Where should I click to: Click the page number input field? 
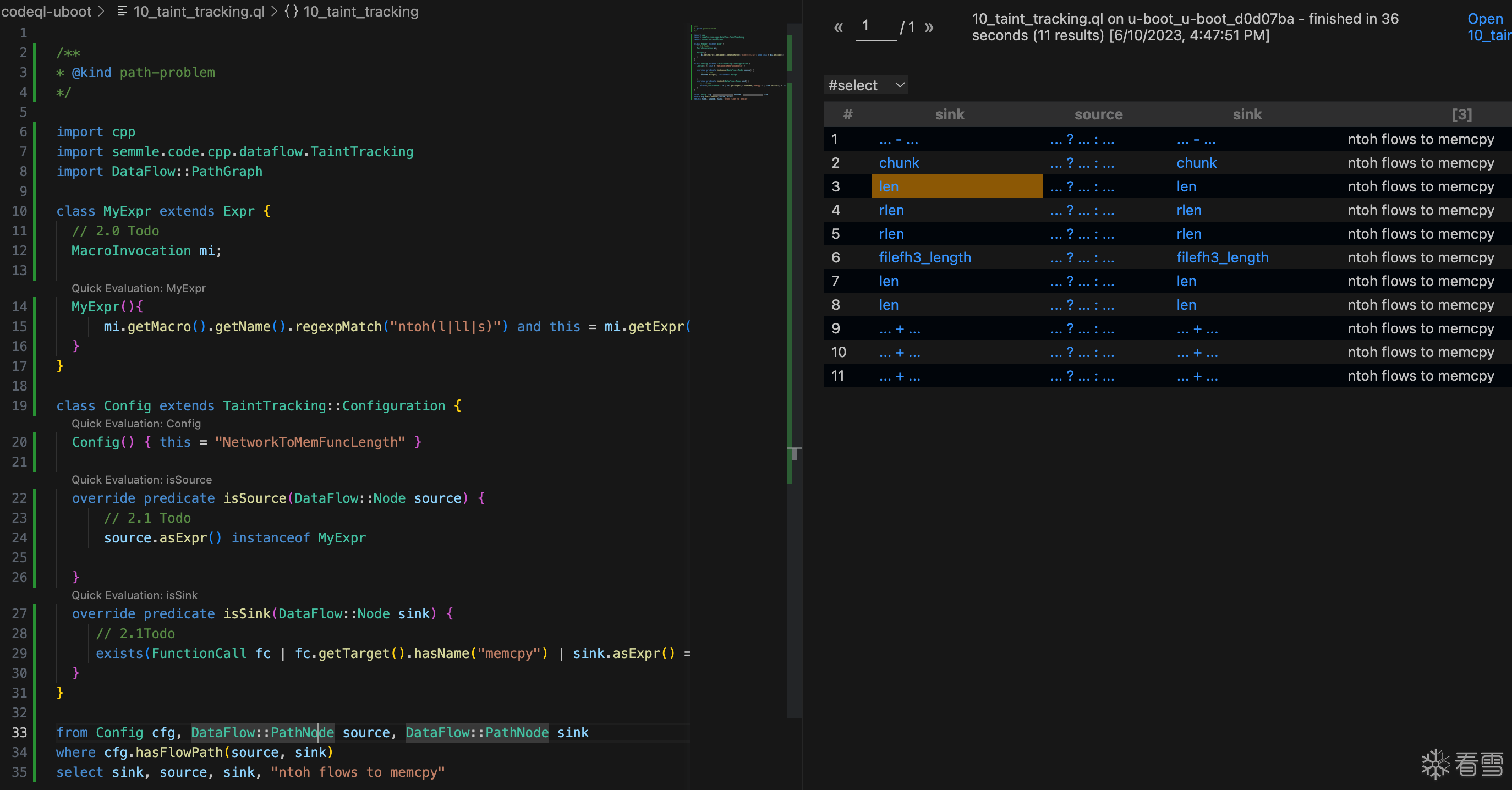click(x=876, y=27)
